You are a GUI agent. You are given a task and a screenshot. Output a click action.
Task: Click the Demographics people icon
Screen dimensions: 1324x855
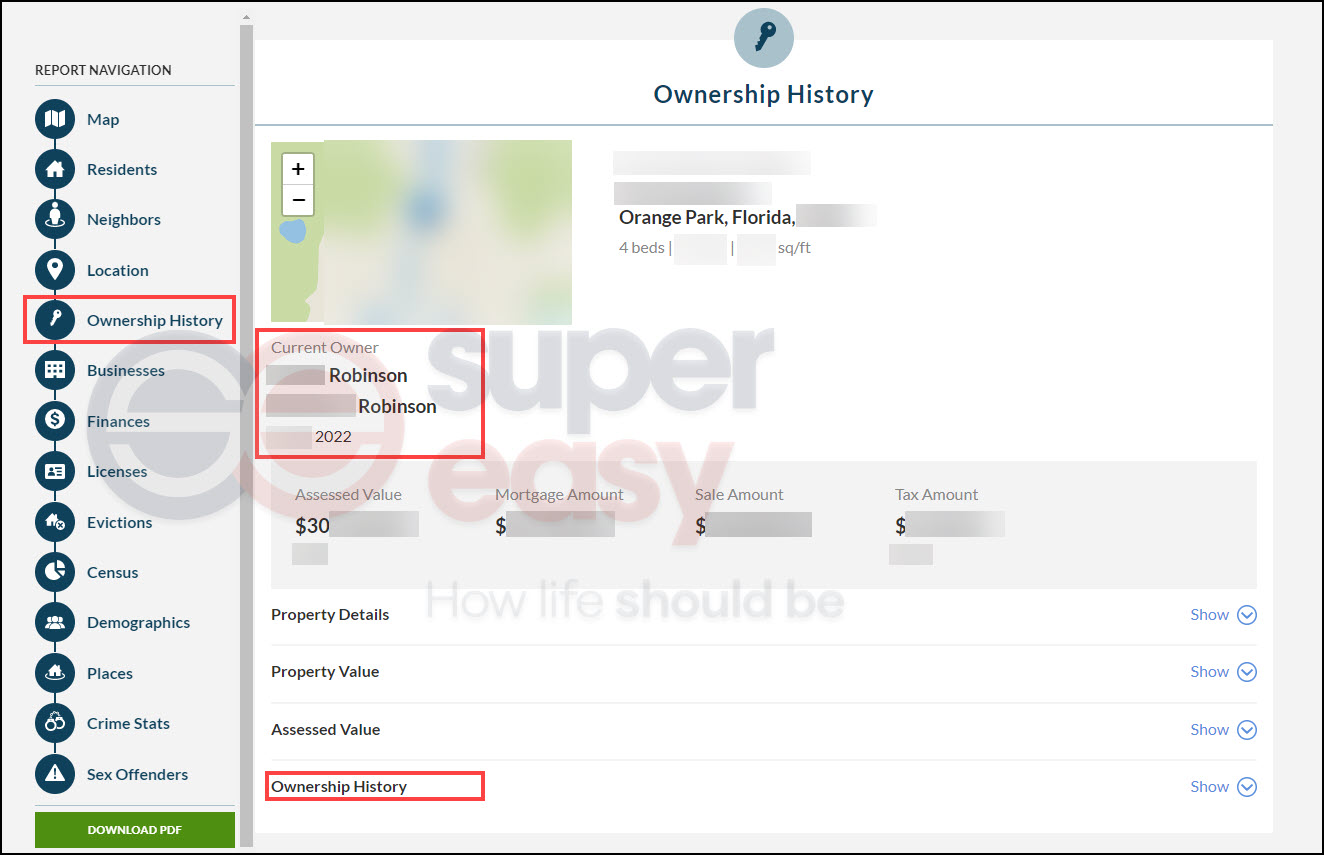coord(55,622)
